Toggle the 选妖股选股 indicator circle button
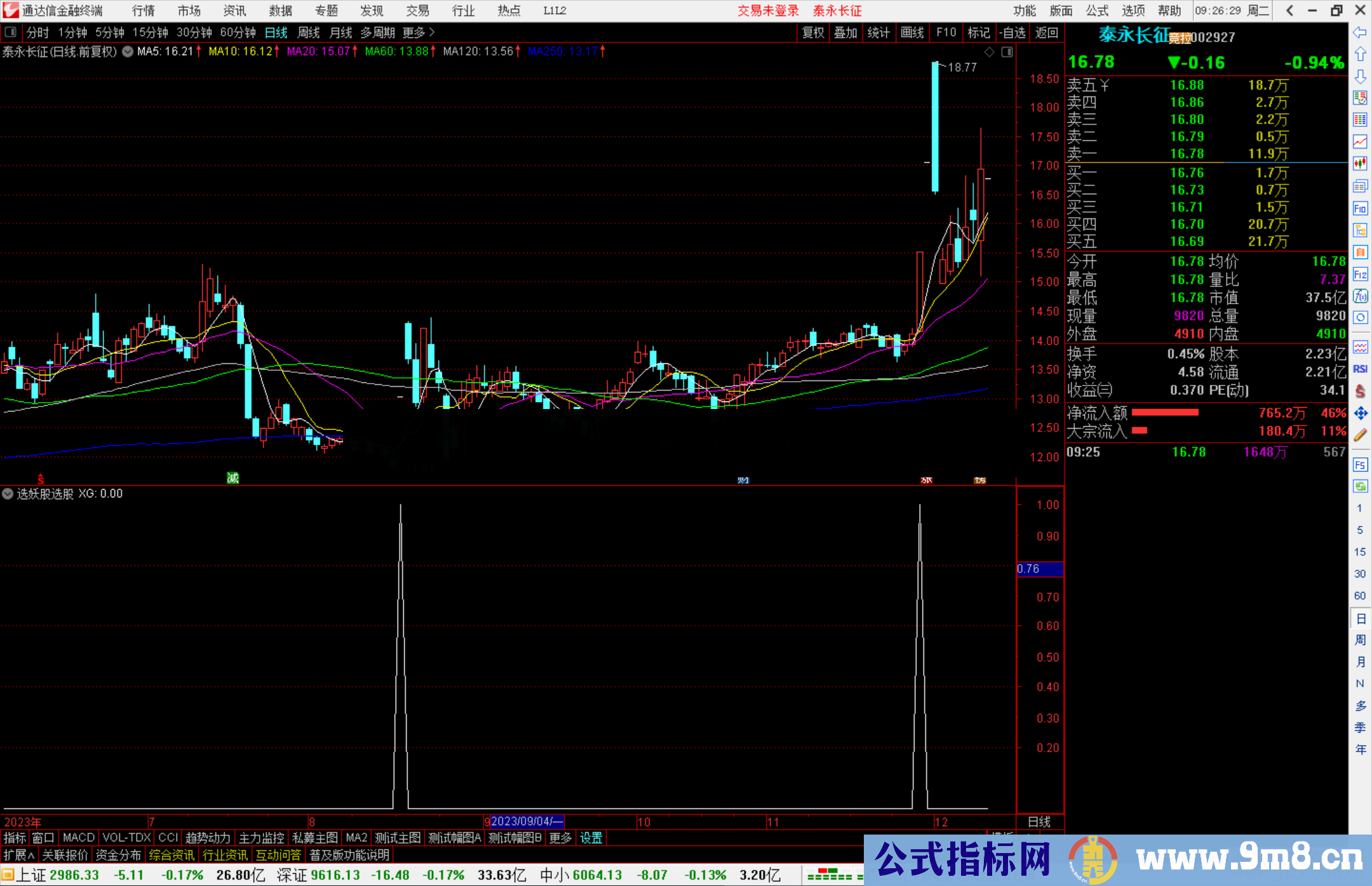1372x886 pixels. pos(8,493)
